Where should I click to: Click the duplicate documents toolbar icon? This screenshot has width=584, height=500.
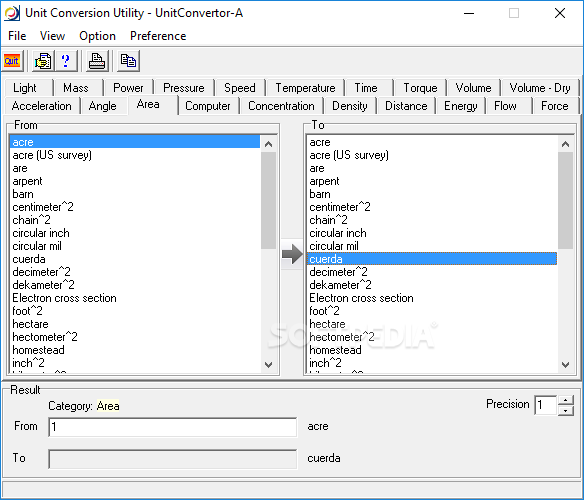tap(128, 61)
